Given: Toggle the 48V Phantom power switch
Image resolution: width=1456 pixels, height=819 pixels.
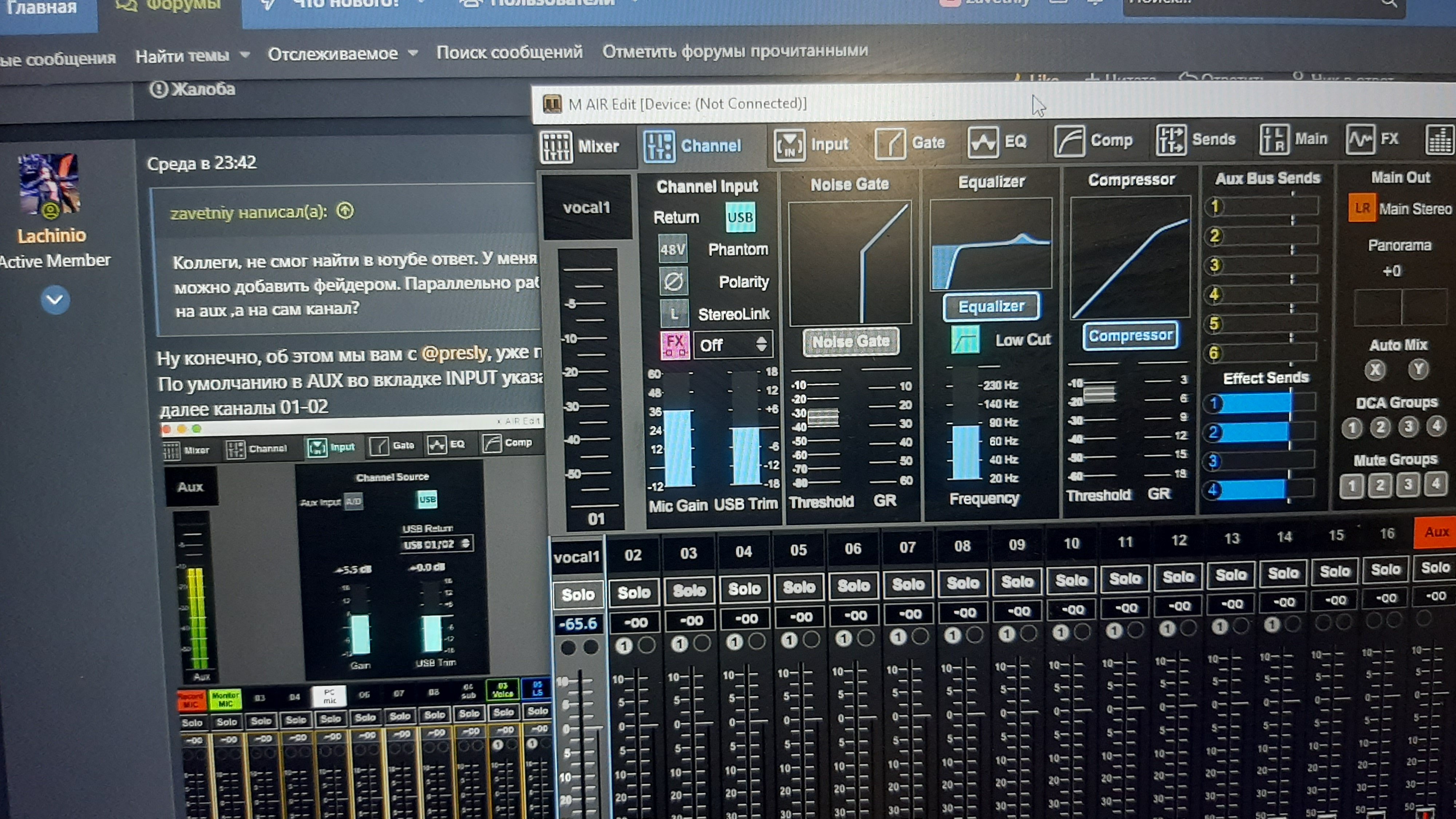Looking at the screenshot, I should (673, 249).
